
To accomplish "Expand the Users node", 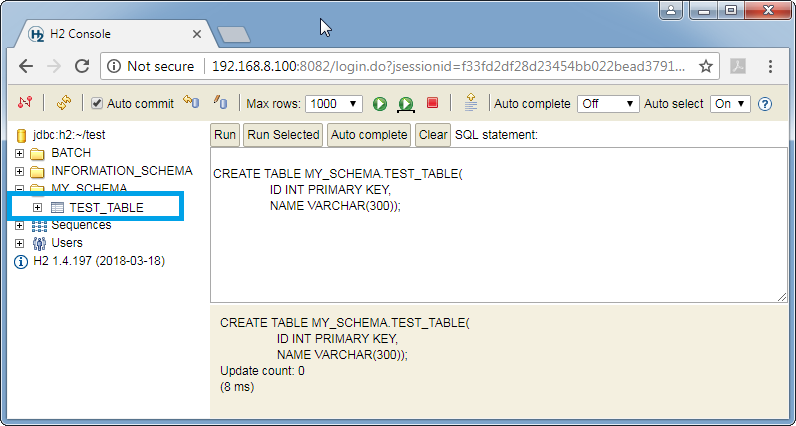I will [x=20, y=243].
